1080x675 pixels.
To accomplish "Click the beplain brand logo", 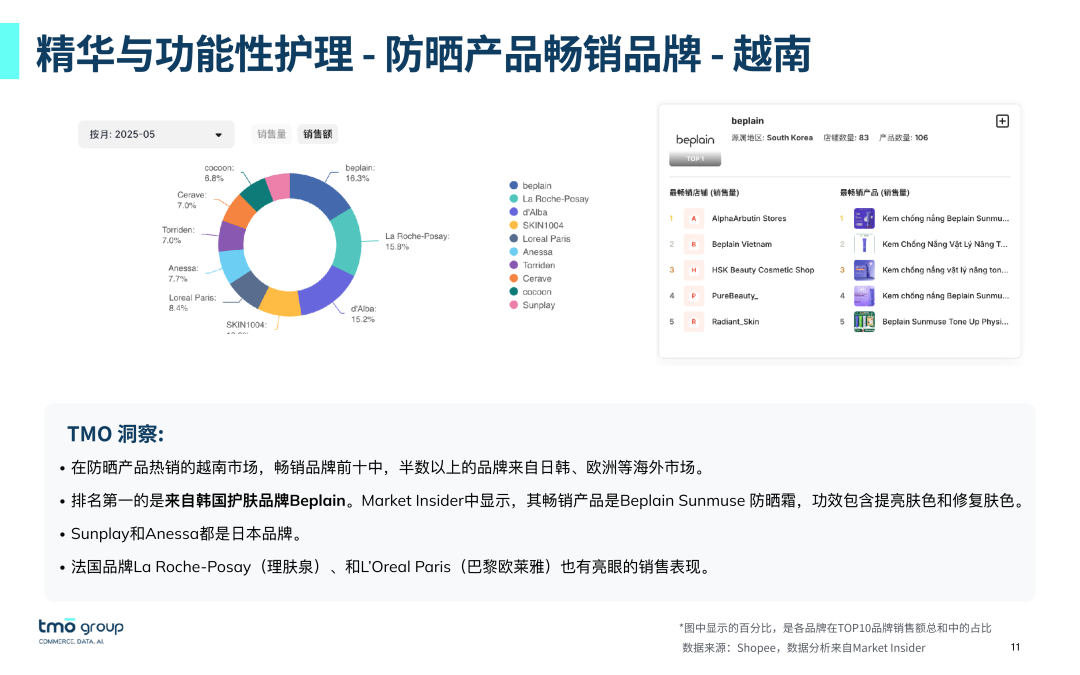I will (695, 140).
